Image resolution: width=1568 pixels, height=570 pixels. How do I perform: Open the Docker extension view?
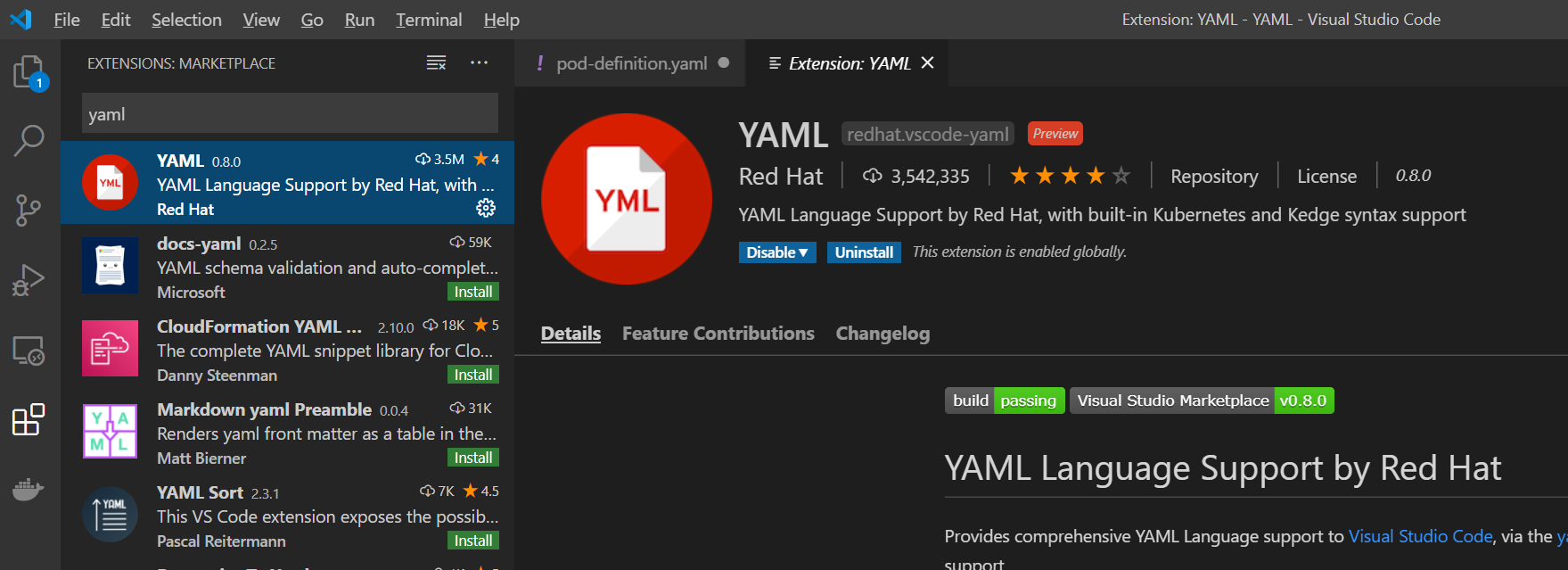[x=29, y=489]
